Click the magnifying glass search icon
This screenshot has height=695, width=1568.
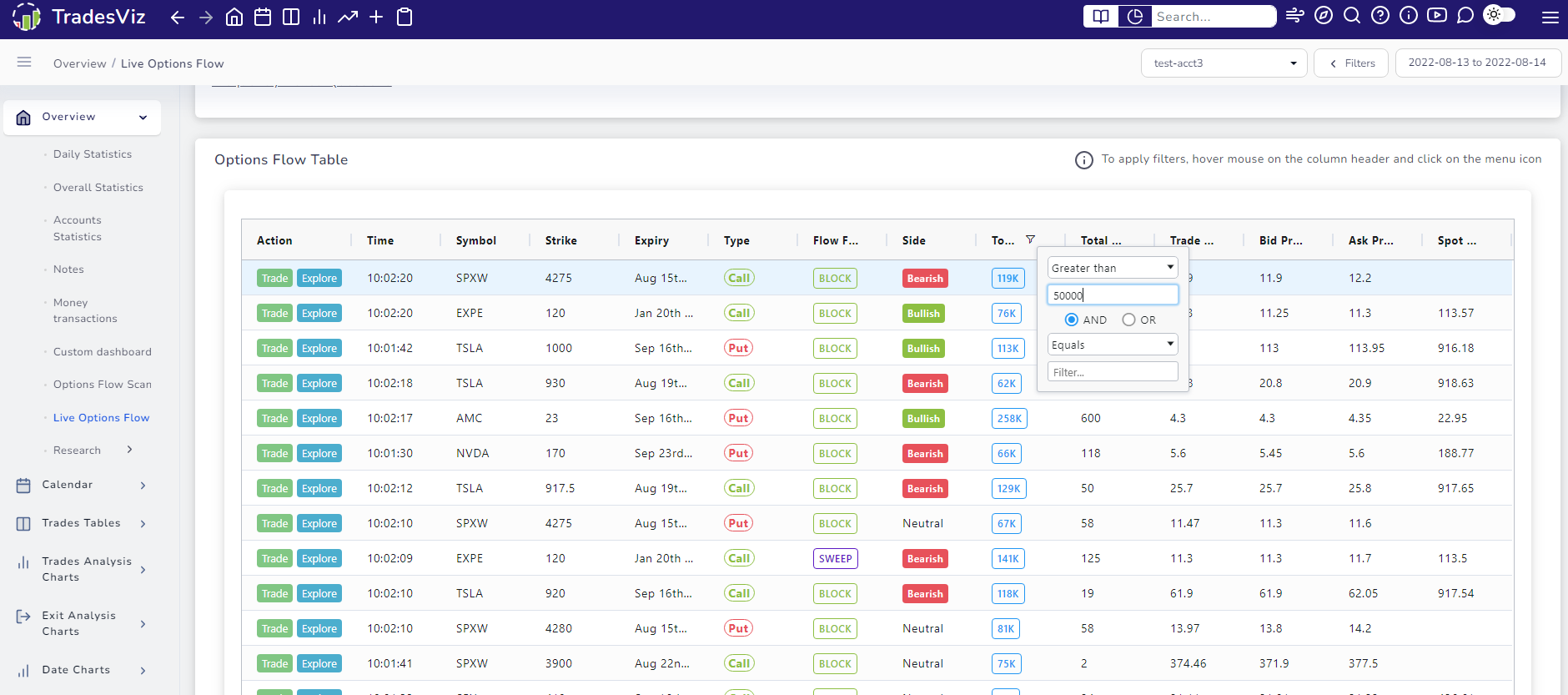[1352, 16]
